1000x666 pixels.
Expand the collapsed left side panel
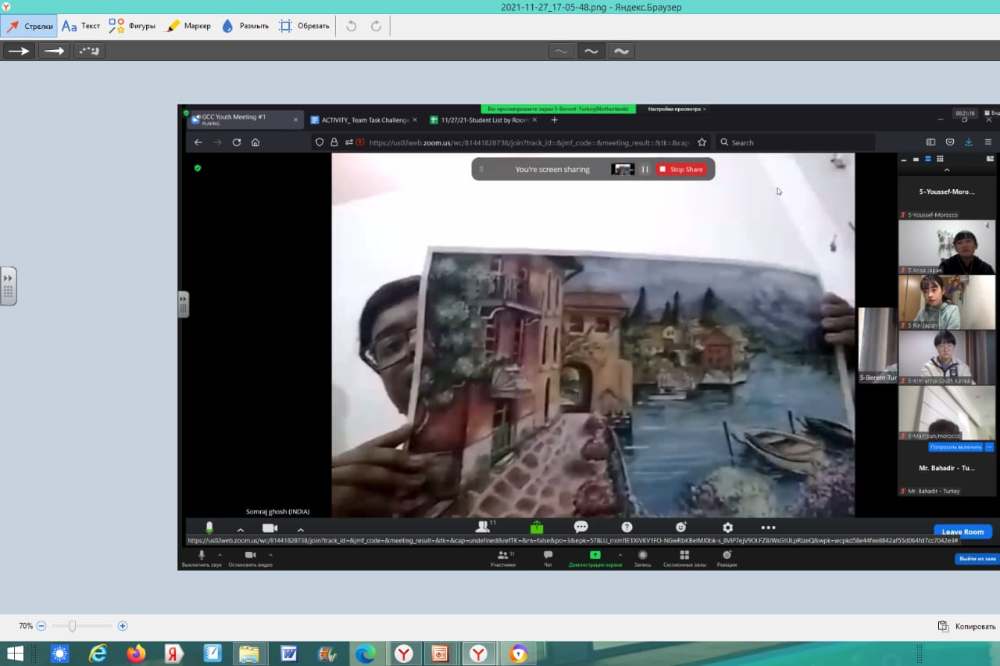pos(8,286)
